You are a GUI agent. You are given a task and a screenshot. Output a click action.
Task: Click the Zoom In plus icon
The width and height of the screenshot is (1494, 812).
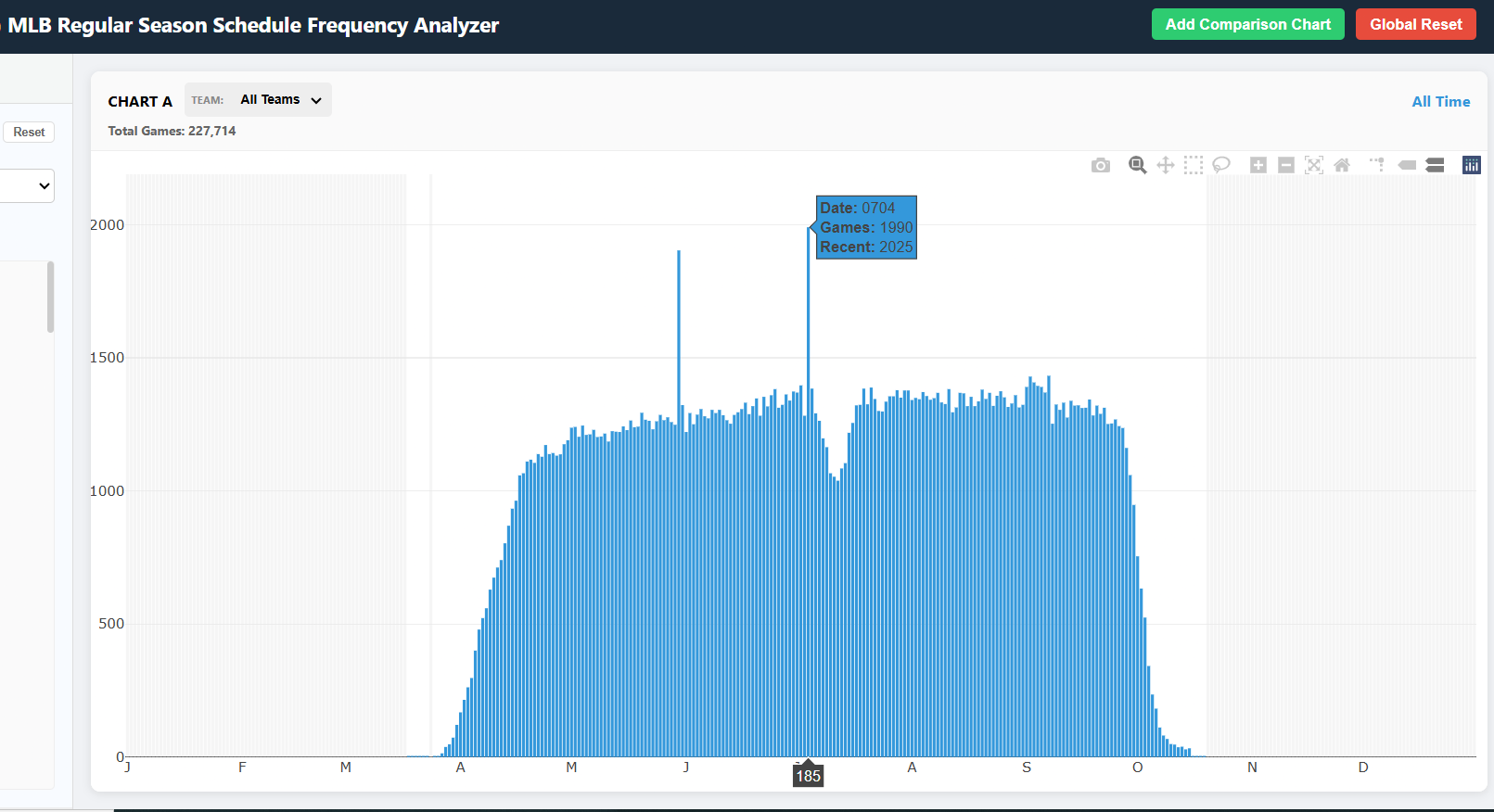tap(1258, 165)
